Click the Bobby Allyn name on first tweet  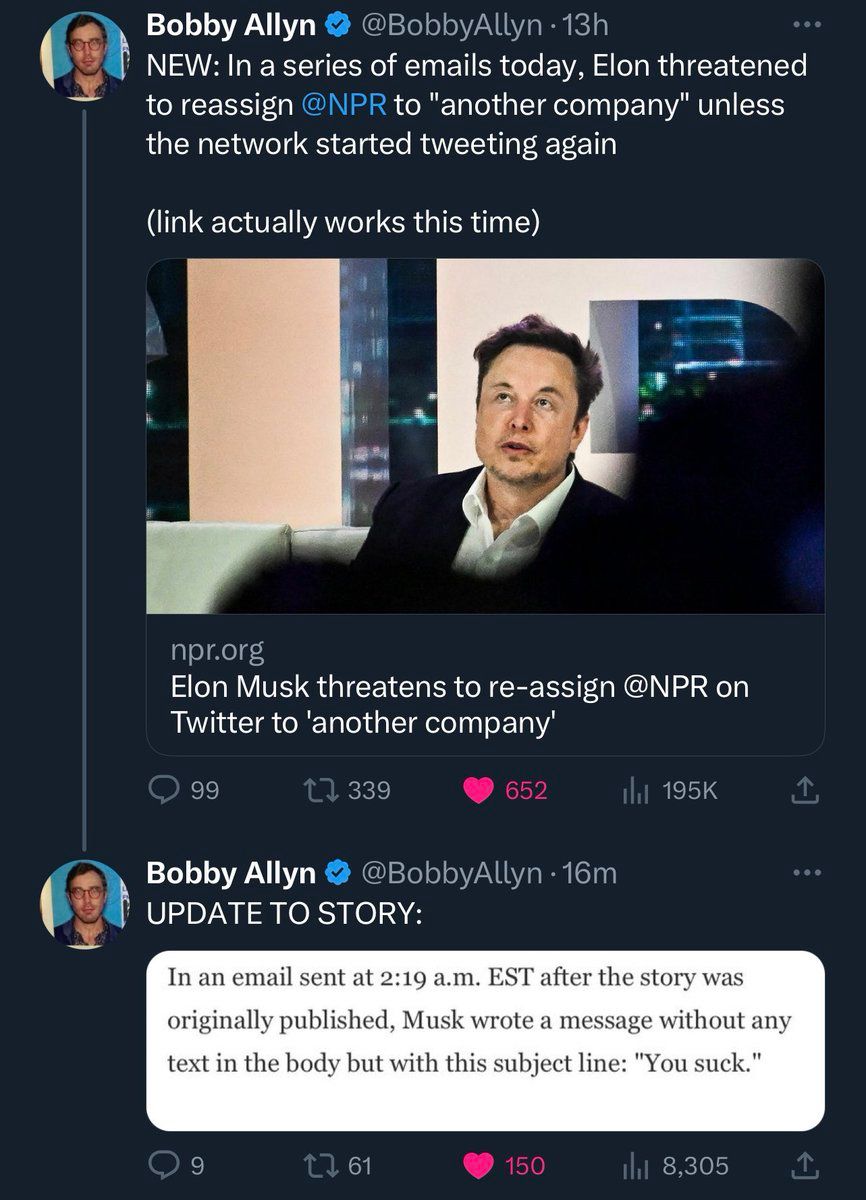230,25
